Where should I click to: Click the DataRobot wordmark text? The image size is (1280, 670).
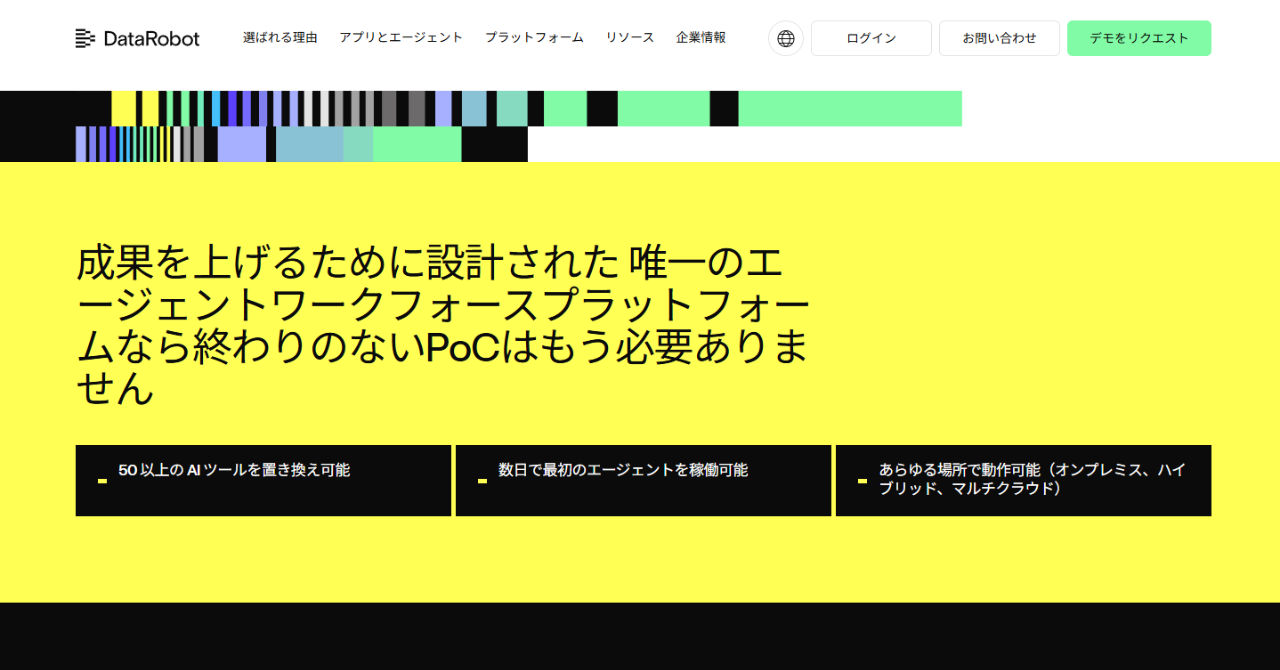[151, 39]
